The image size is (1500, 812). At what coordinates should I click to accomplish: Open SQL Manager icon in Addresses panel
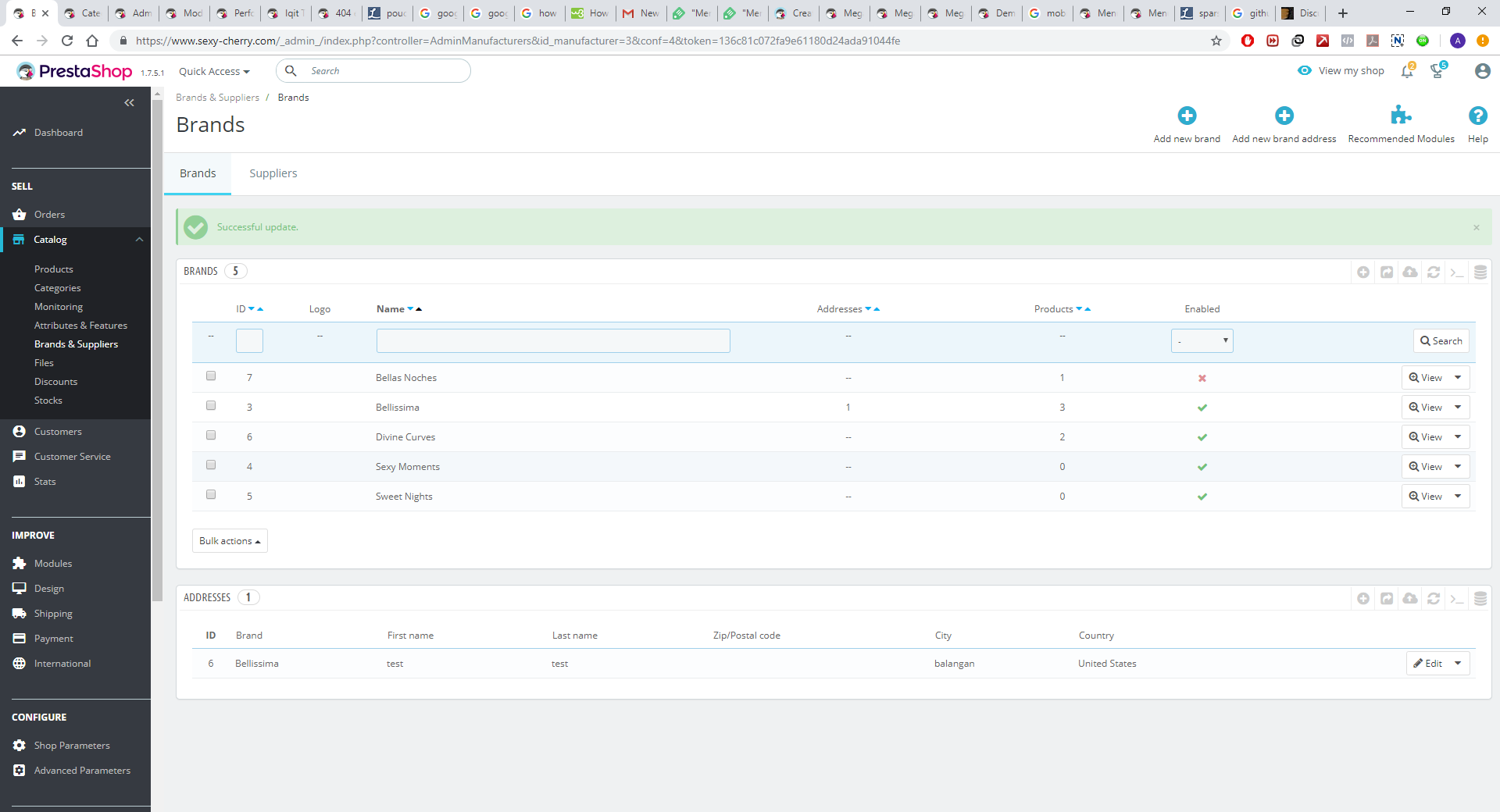[x=1480, y=598]
